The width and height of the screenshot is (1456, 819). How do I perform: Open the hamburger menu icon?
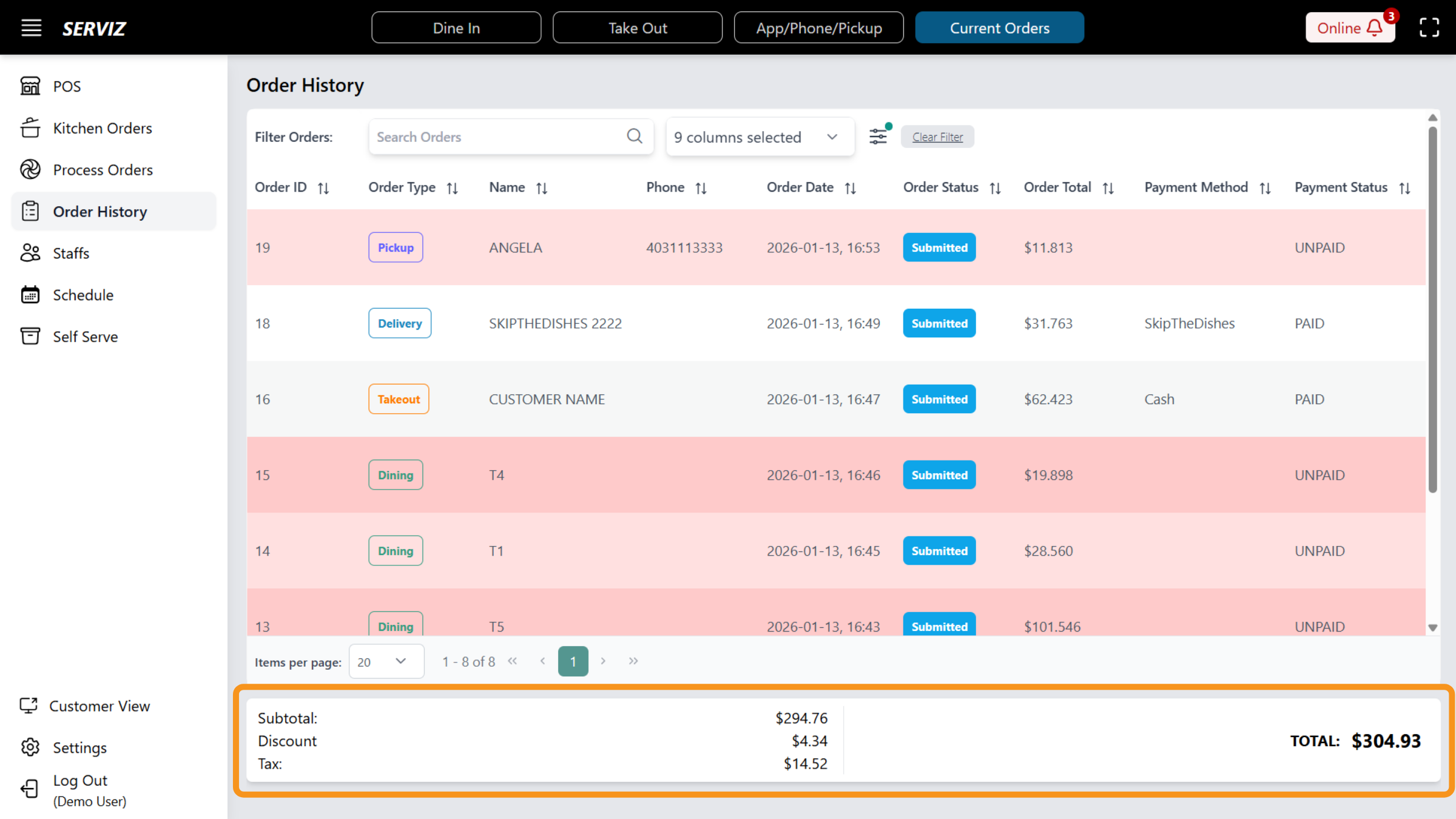31,28
